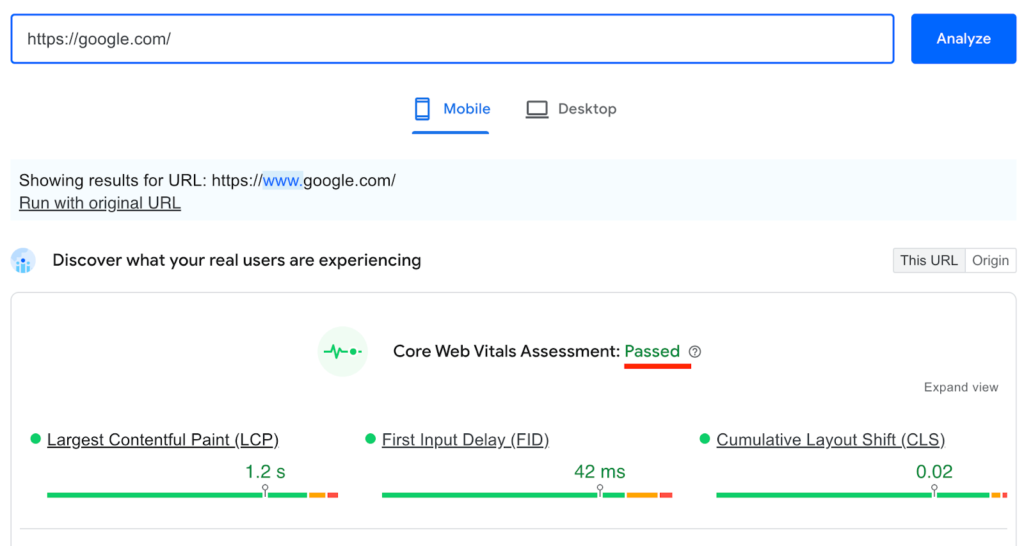This screenshot has width=1024, height=546.
Task: Expand view of Core Web Vitals
Action: click(960, 387)
